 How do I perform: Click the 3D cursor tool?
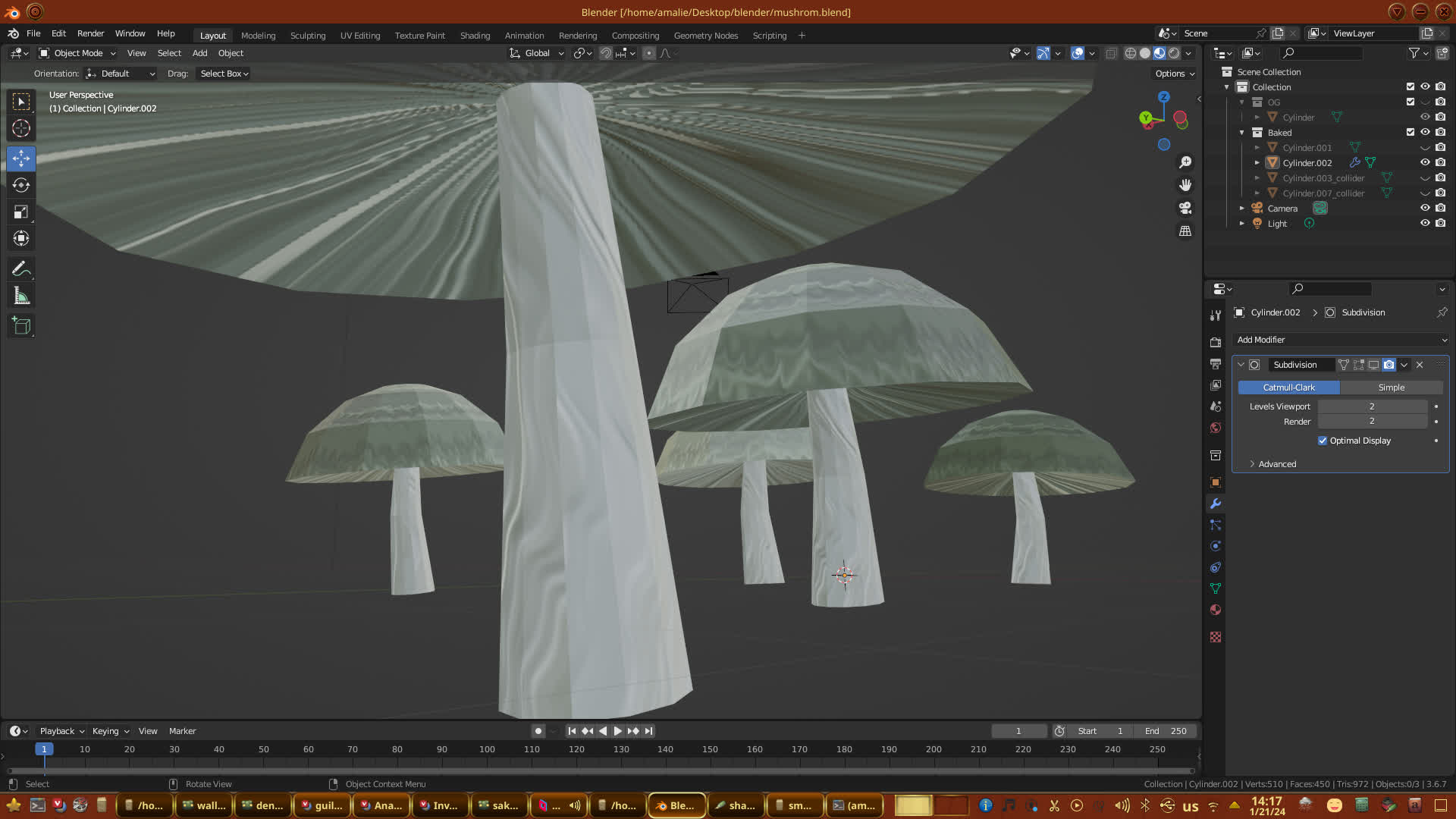coord(21,128)
